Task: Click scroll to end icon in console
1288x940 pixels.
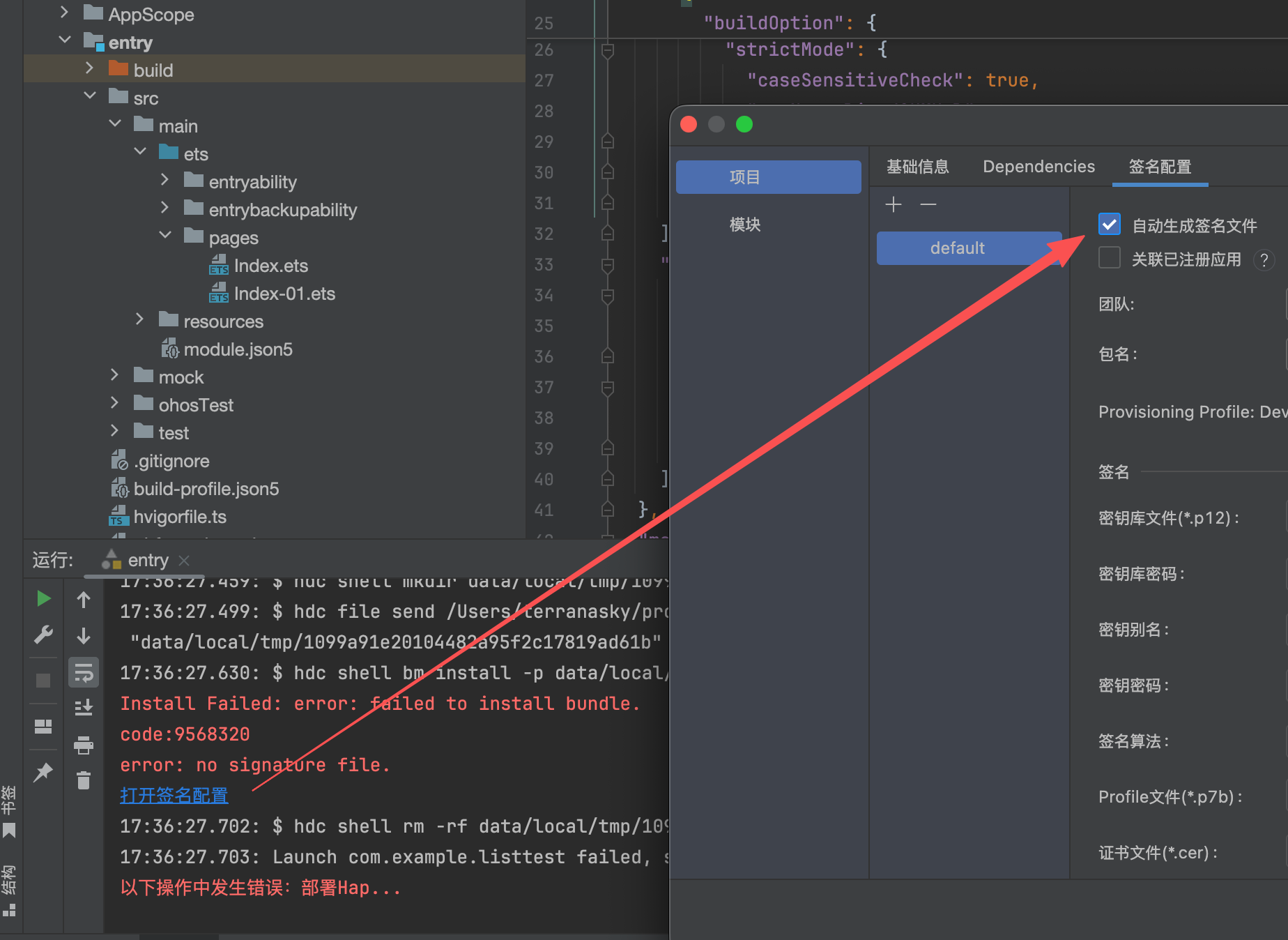Action: pos(84,708)
